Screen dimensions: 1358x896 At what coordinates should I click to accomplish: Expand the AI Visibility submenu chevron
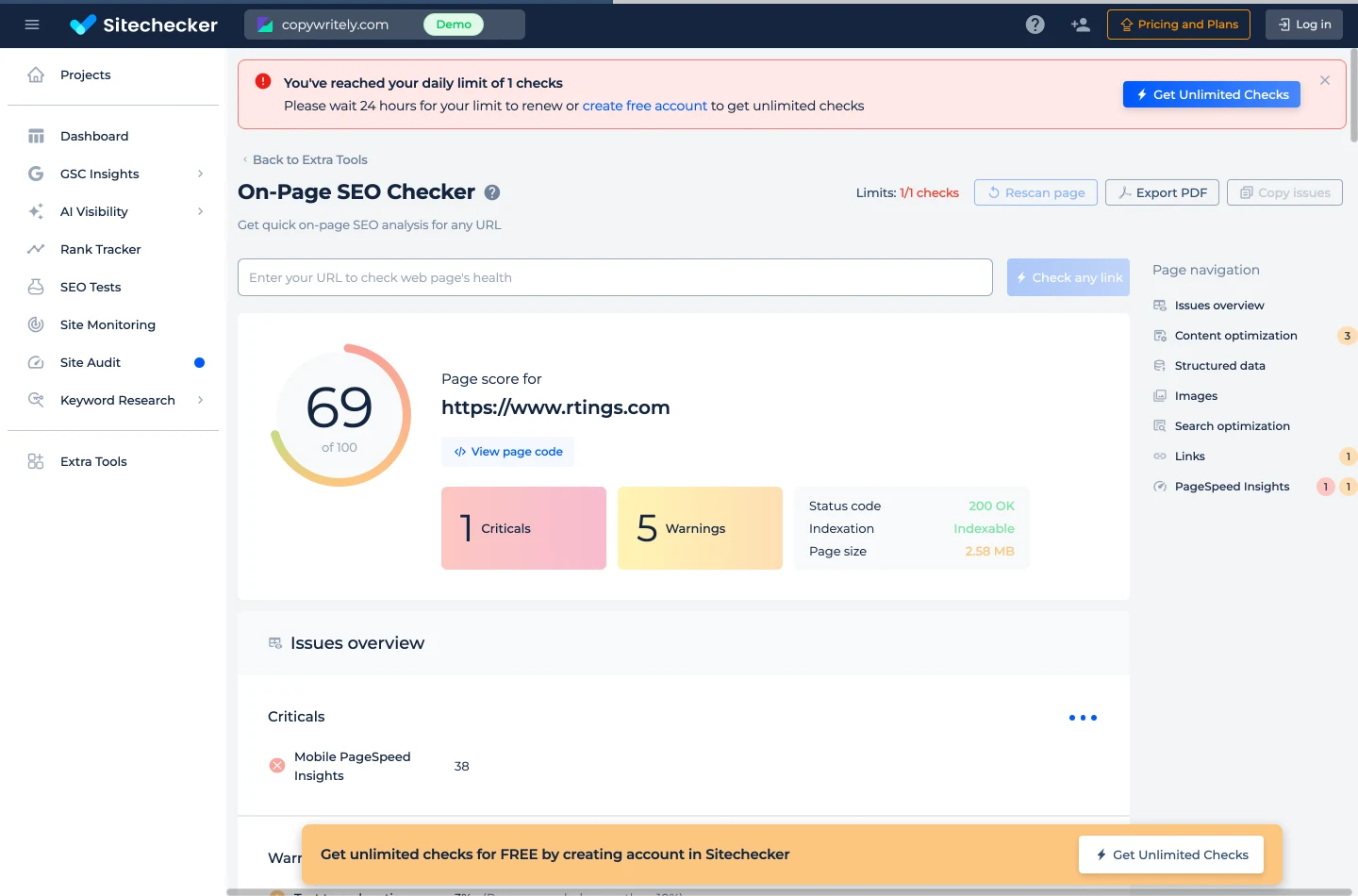click(200, 211)
